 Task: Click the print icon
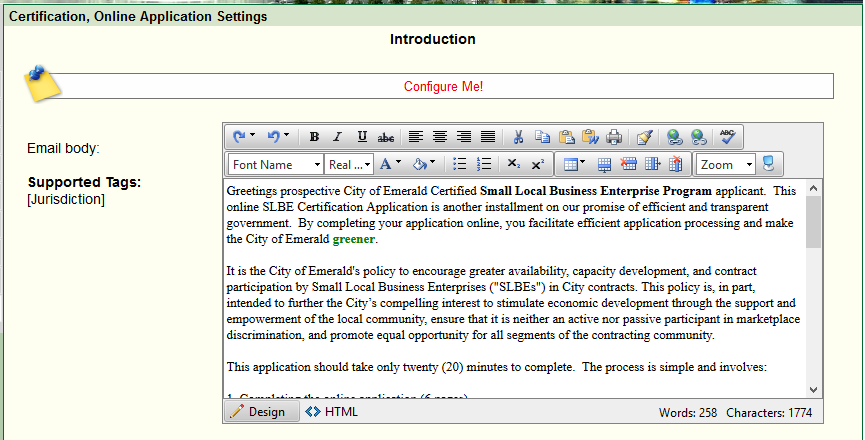pyautogui.click(x=614, y=137)
